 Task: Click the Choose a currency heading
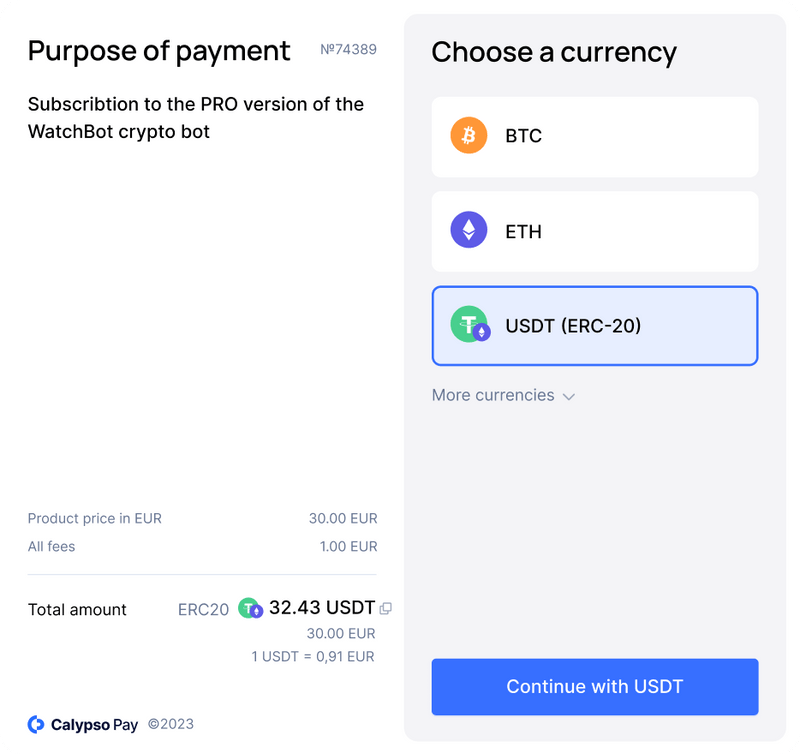pyautogui.click(x=554, y=52)
